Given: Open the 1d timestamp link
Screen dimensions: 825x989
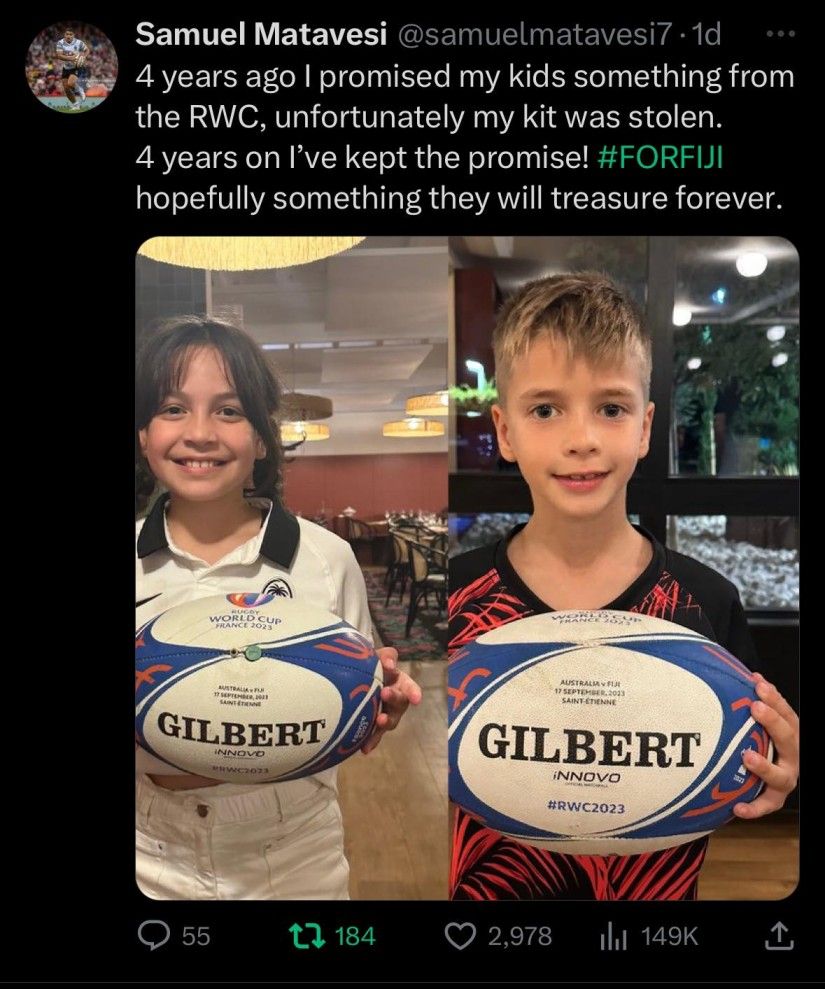Looking at the screenshot, I should point(706,35).
